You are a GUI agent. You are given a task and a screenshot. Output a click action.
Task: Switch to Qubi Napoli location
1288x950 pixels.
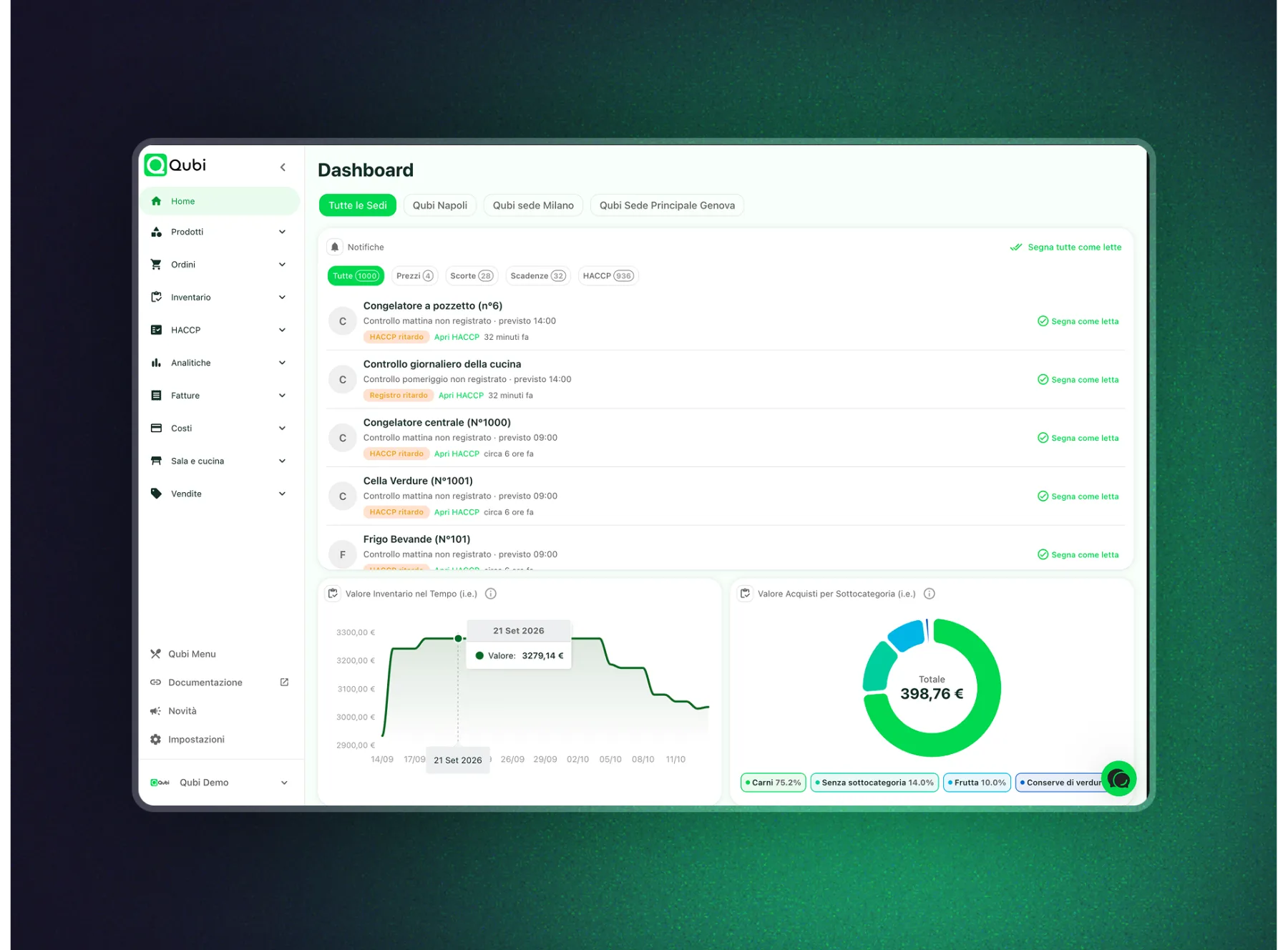point(439,205)
